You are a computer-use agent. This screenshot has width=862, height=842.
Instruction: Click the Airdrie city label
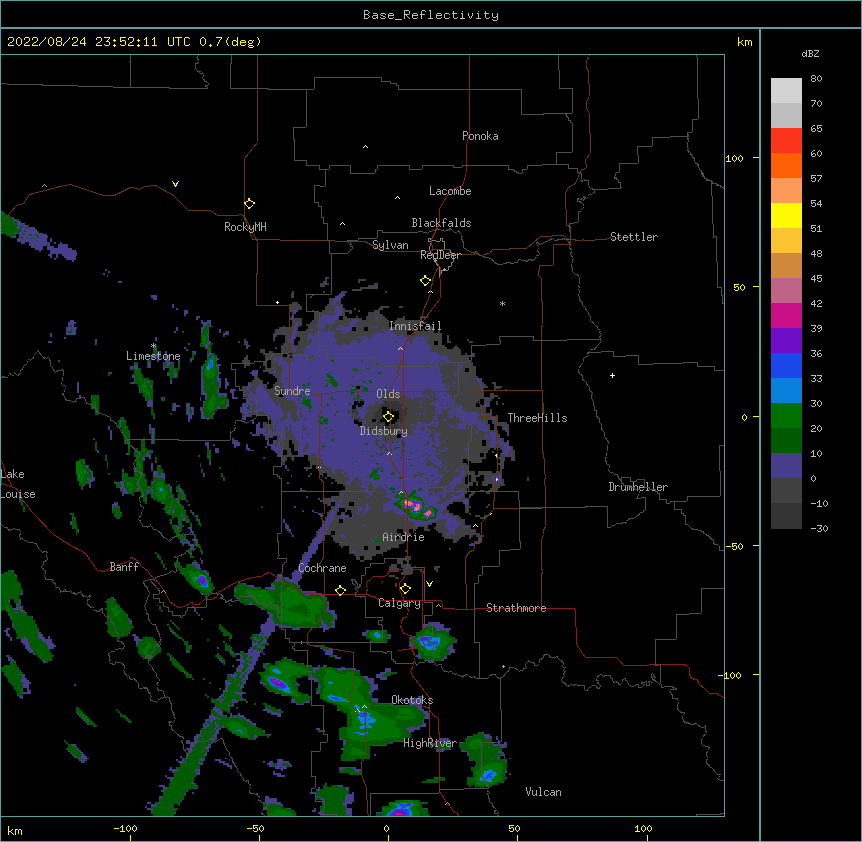pyautogui.click(x=403, y=537)
